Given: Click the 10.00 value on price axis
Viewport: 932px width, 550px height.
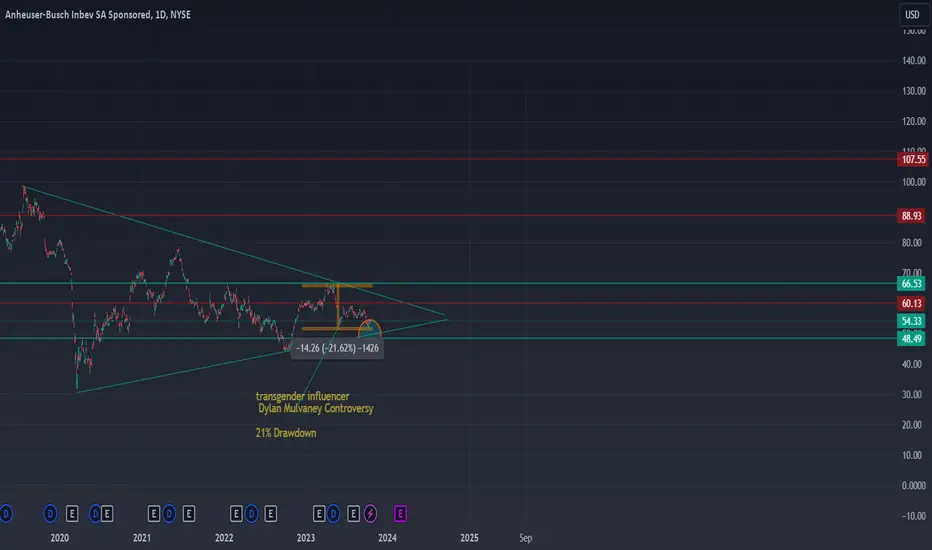Looking at the screenshot, I should pyautogui.click(x=912, y=455).
